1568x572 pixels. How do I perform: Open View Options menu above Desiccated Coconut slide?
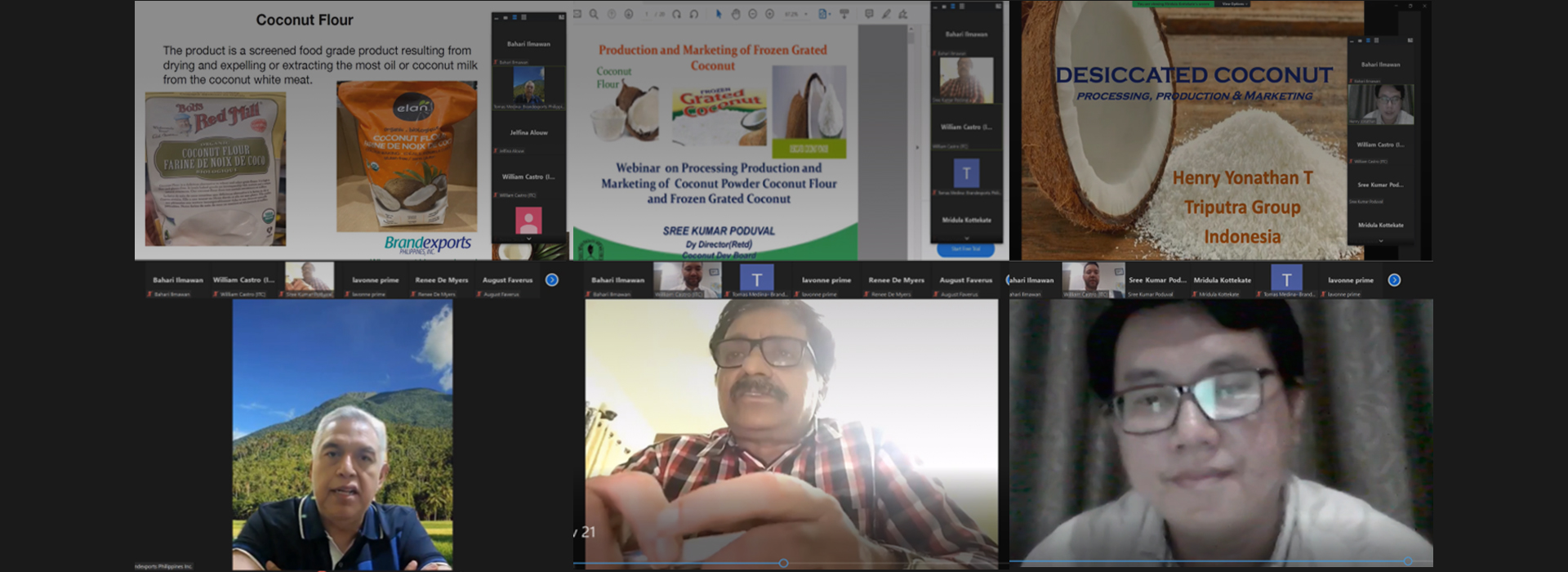click(x=1235, y=4)
